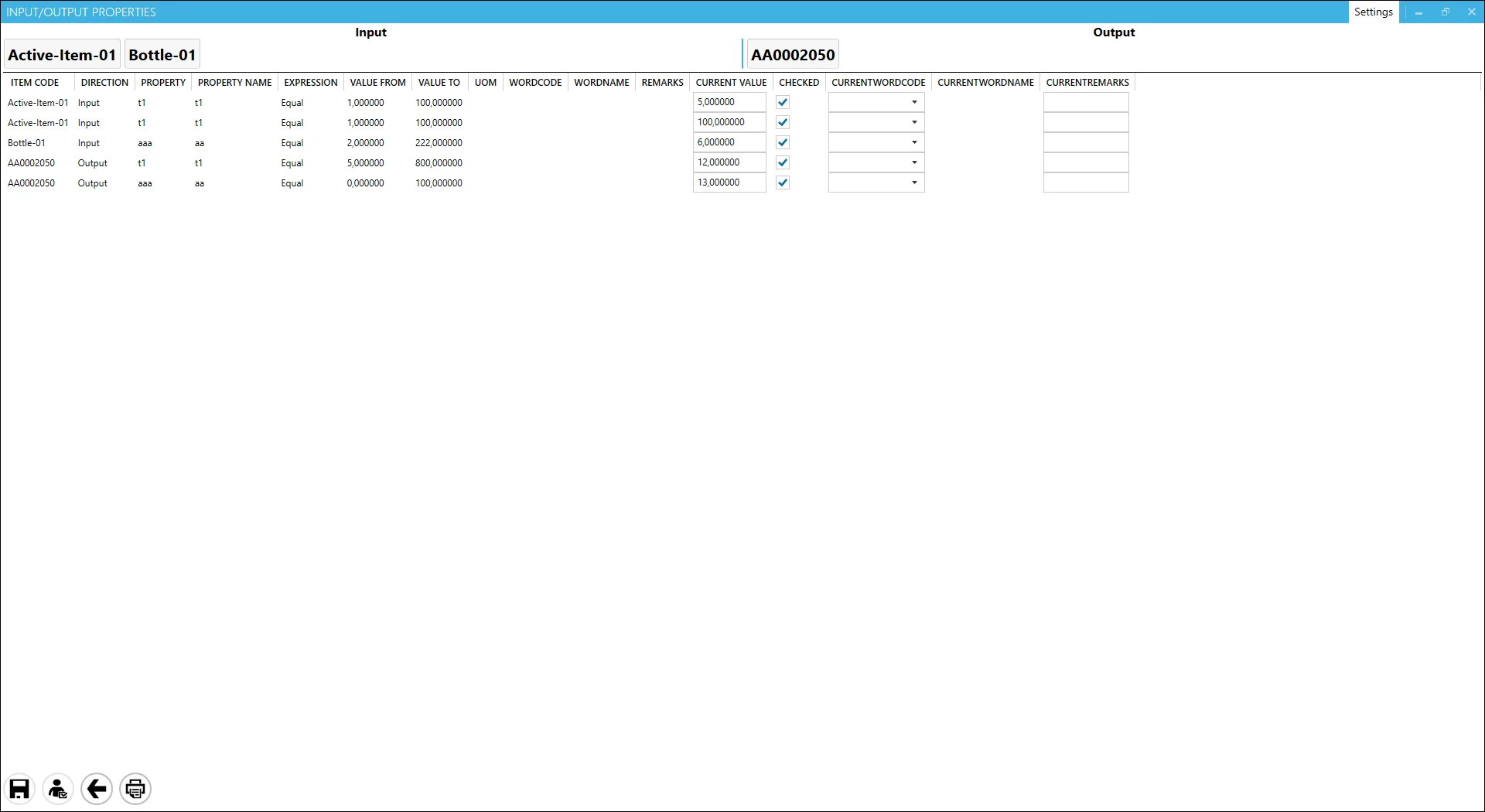The image size is (1485, 812).
Task: Select the Active-Item-01 input button
Action: coord(62,53)
